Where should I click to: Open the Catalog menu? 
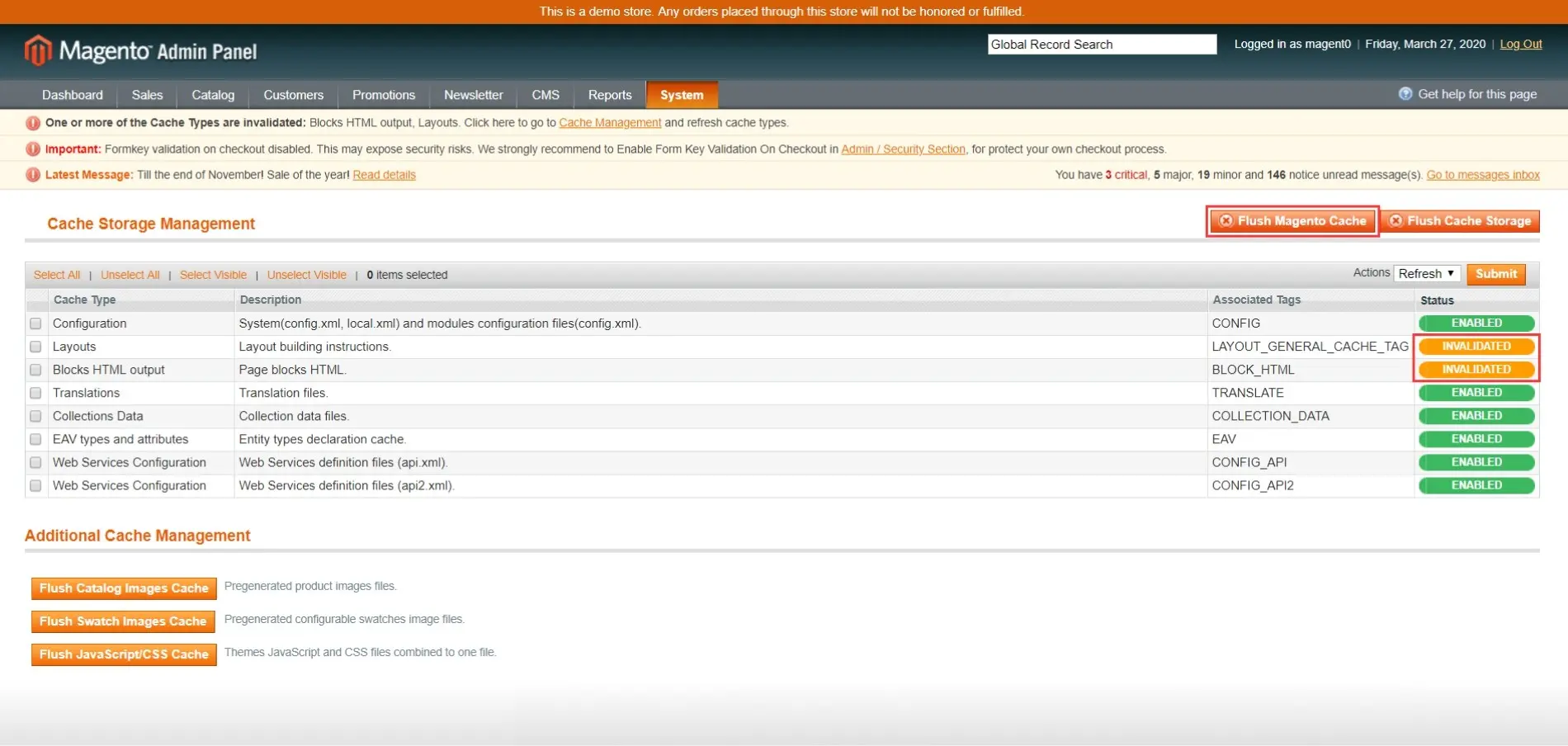[213, 95]
